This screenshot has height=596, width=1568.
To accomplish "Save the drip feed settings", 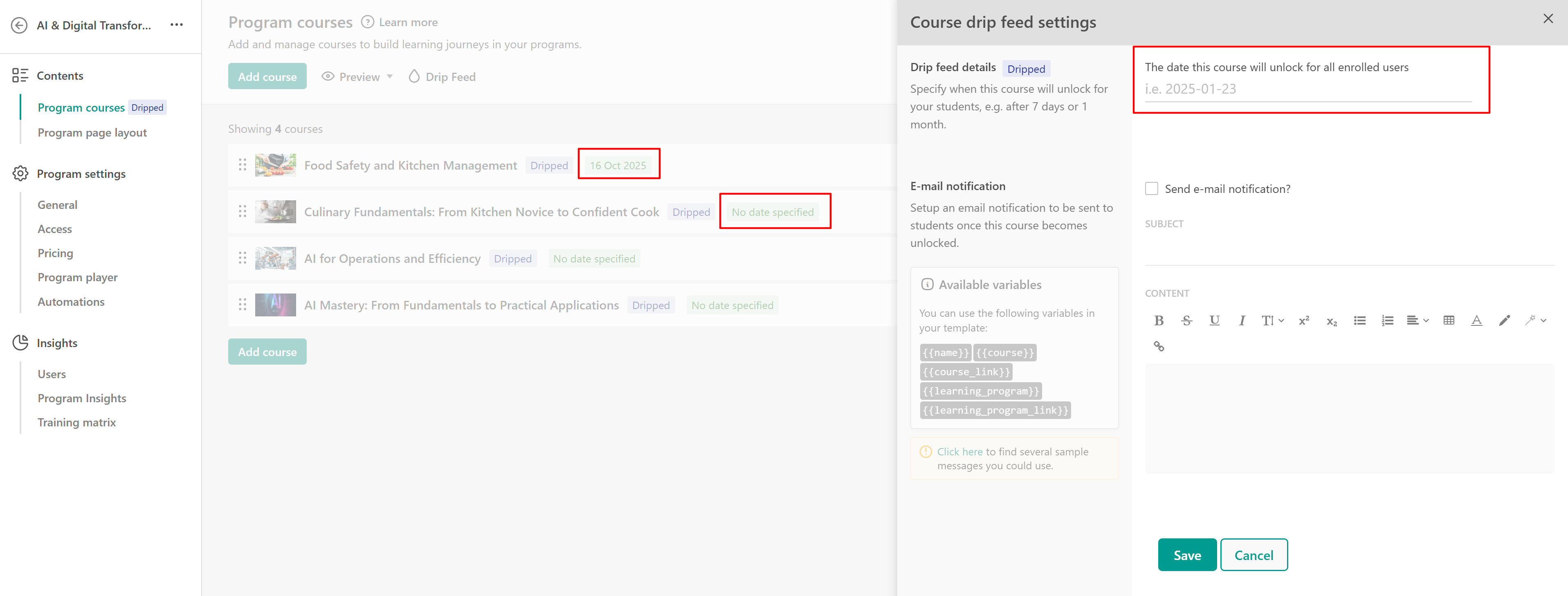I will 1186,555.
